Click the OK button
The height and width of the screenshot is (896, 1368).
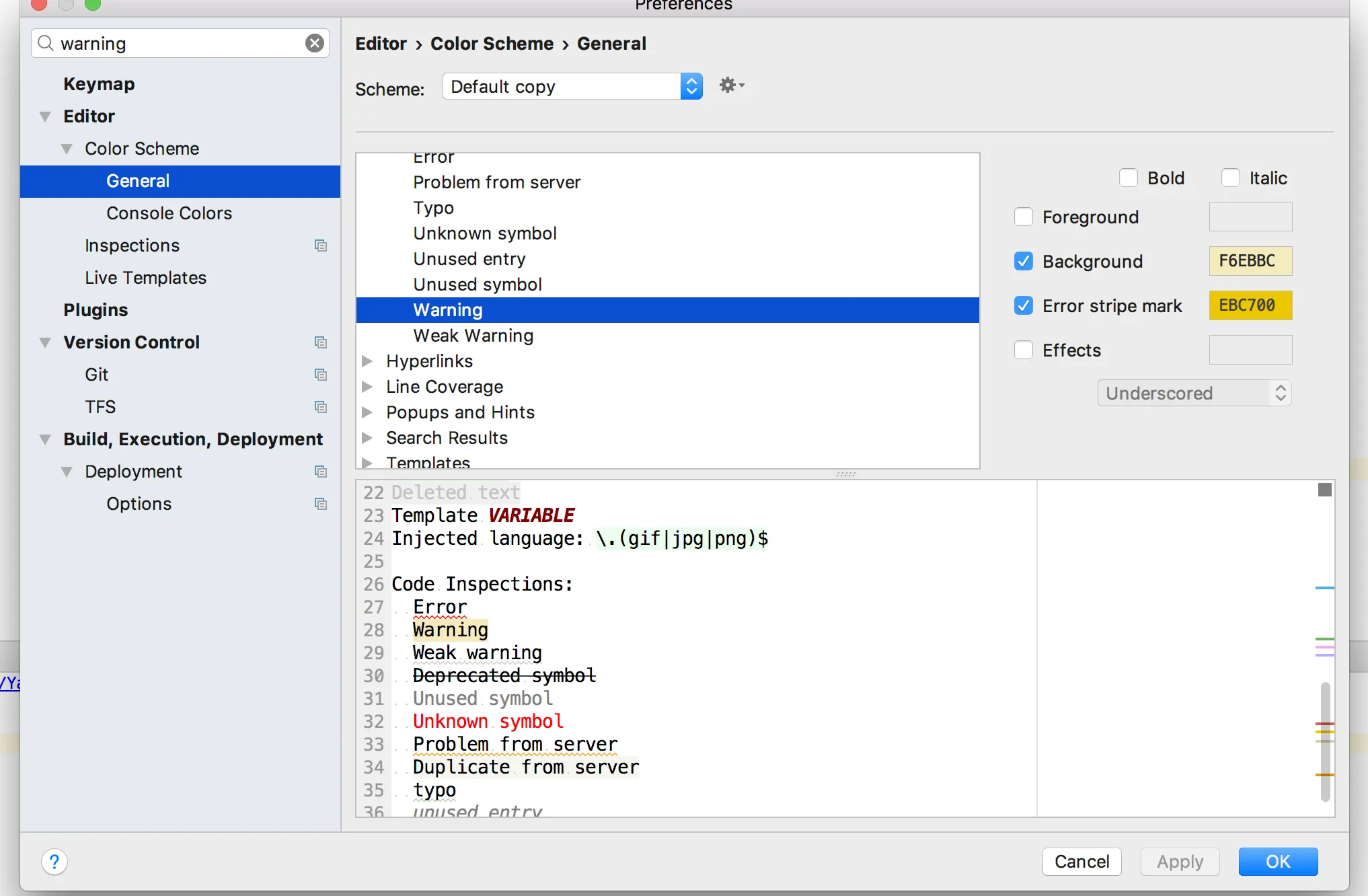coord(1278,861)
